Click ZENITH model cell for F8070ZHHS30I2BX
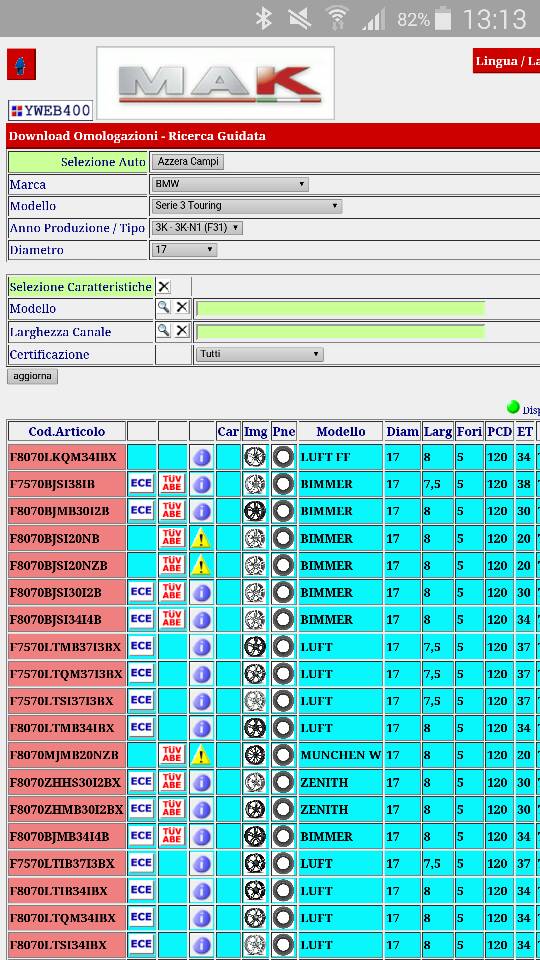 tap(340, 782)
